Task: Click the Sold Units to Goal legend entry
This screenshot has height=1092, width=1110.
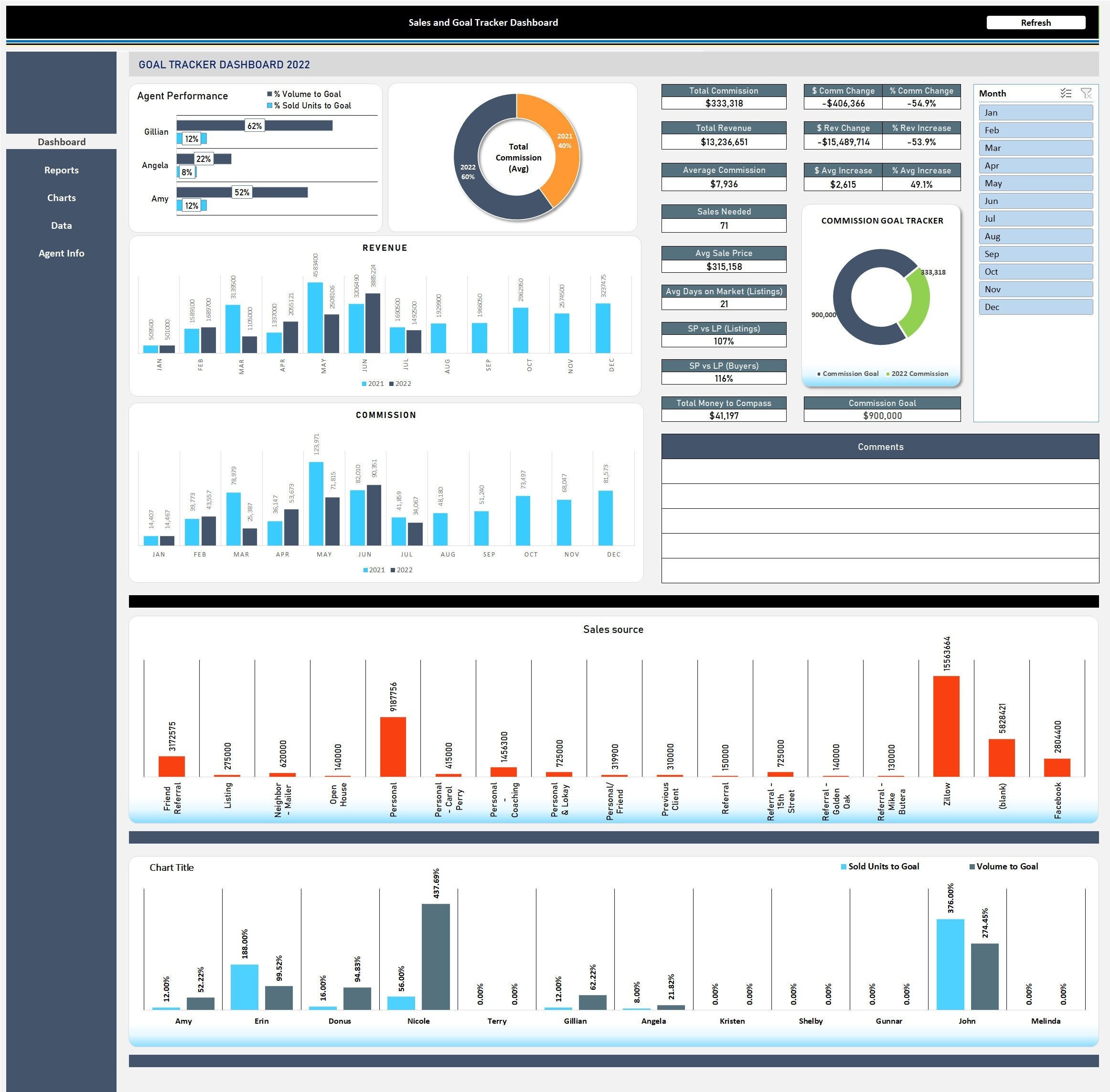Action: click(x=879, y=867)
